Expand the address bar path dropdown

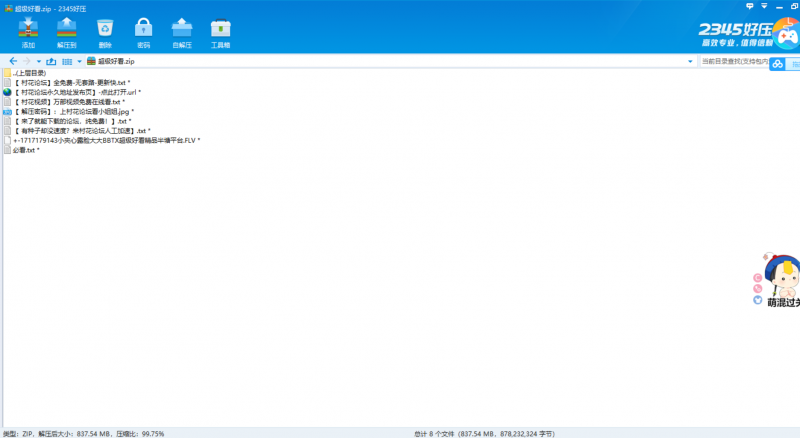coord(690,62)
